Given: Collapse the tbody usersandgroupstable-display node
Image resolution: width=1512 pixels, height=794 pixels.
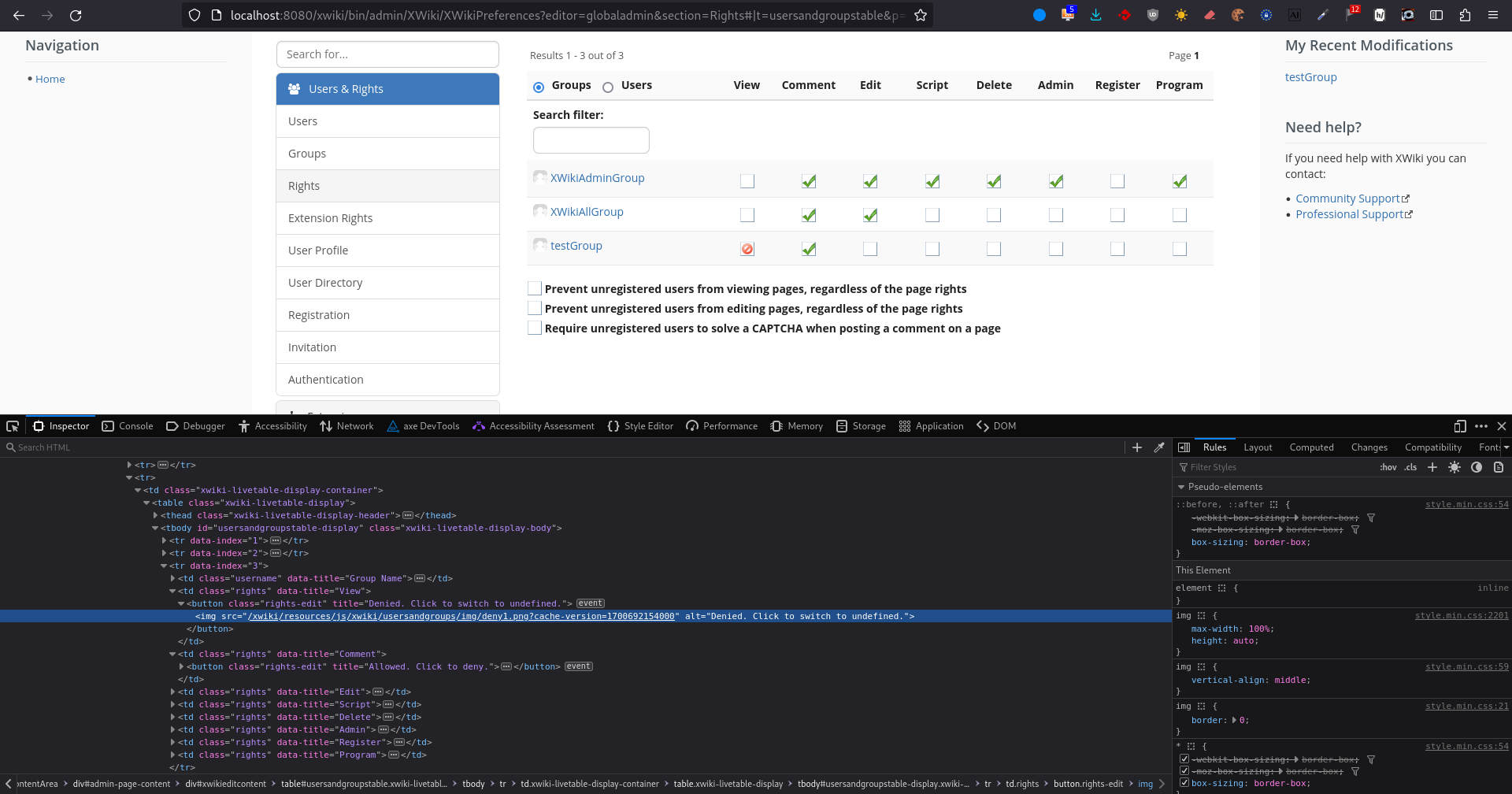Looking at the screenshot, I should click(155, 528).
